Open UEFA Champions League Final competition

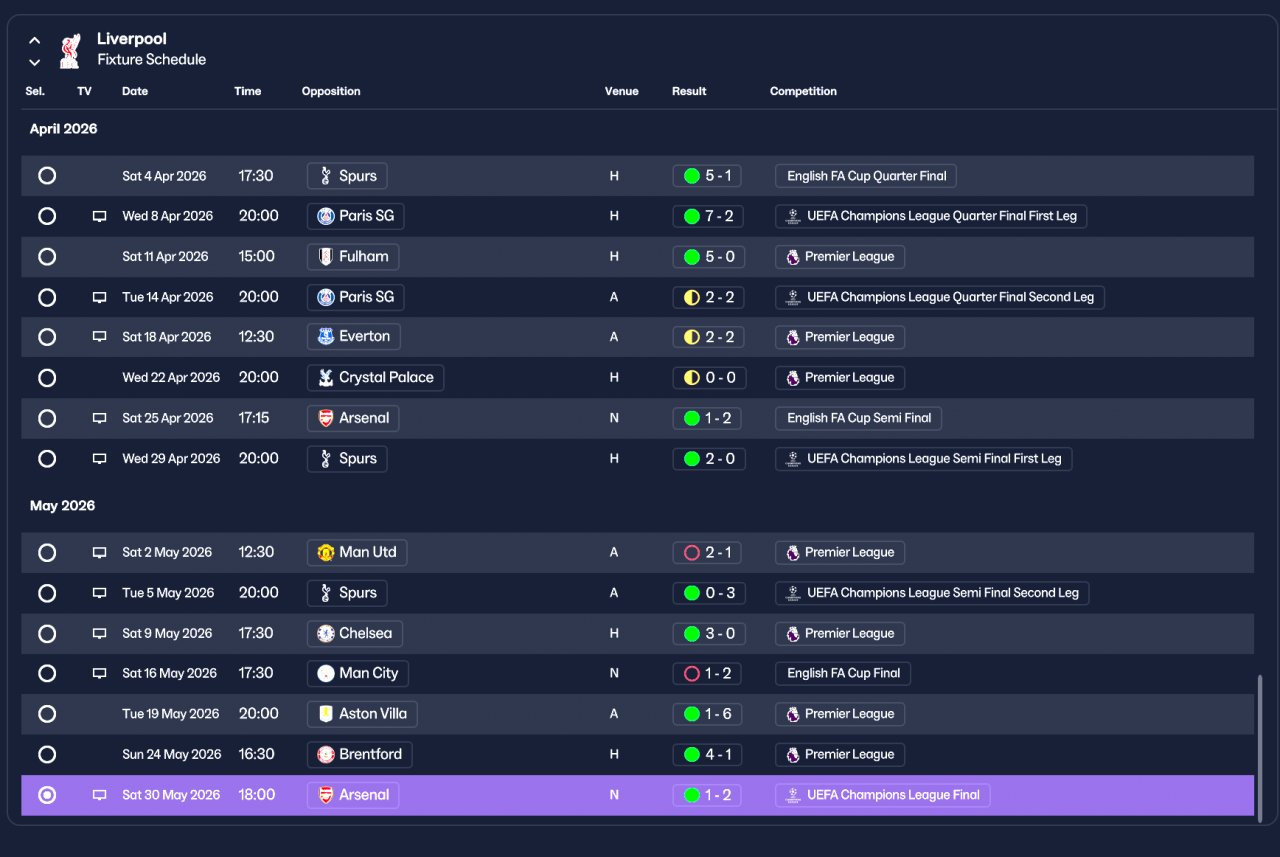pos(883,795)
